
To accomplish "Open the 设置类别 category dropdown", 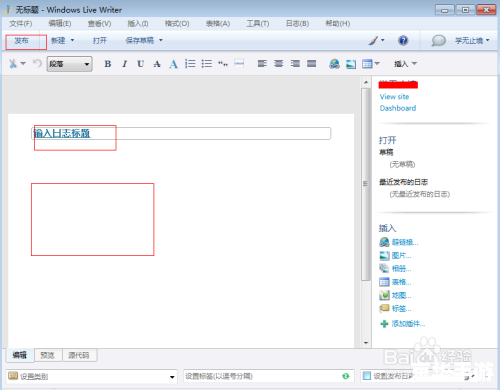I will (91, 376).
